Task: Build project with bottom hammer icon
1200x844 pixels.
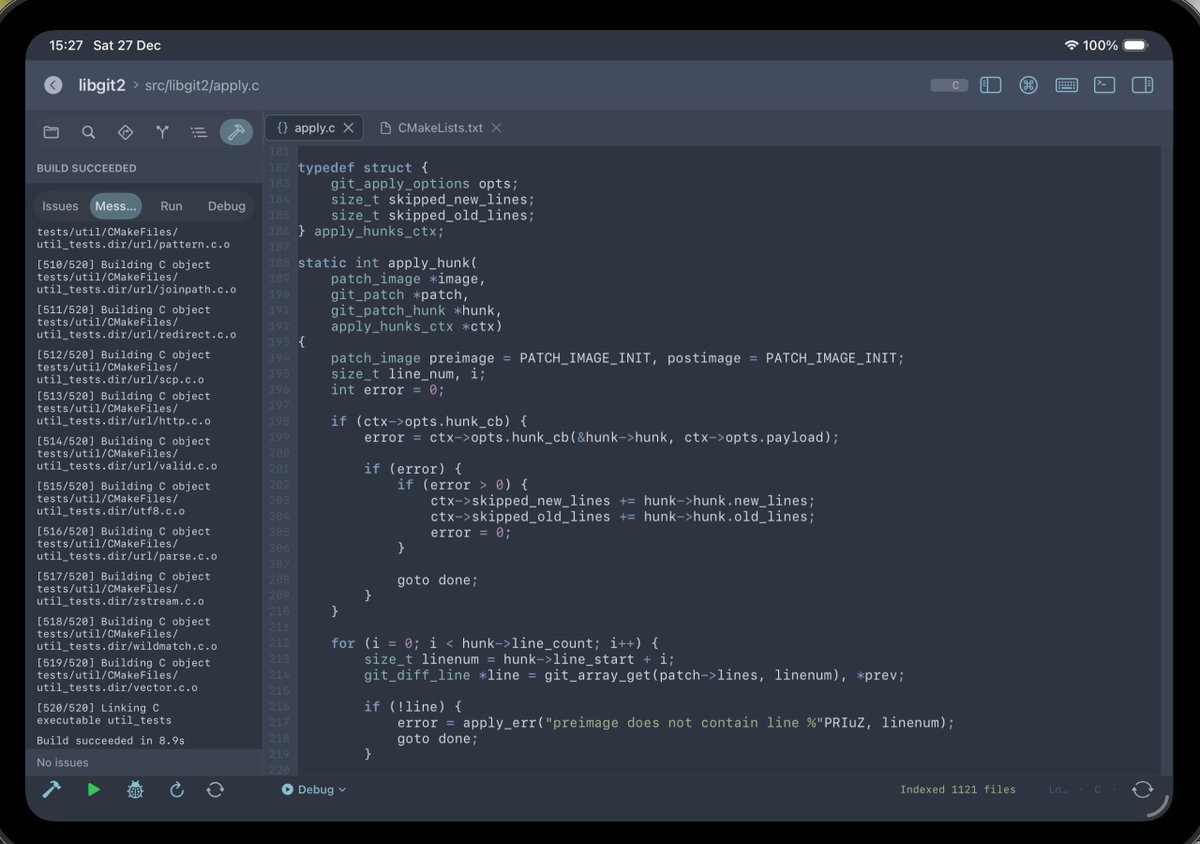Action: [x=51, y=789]
